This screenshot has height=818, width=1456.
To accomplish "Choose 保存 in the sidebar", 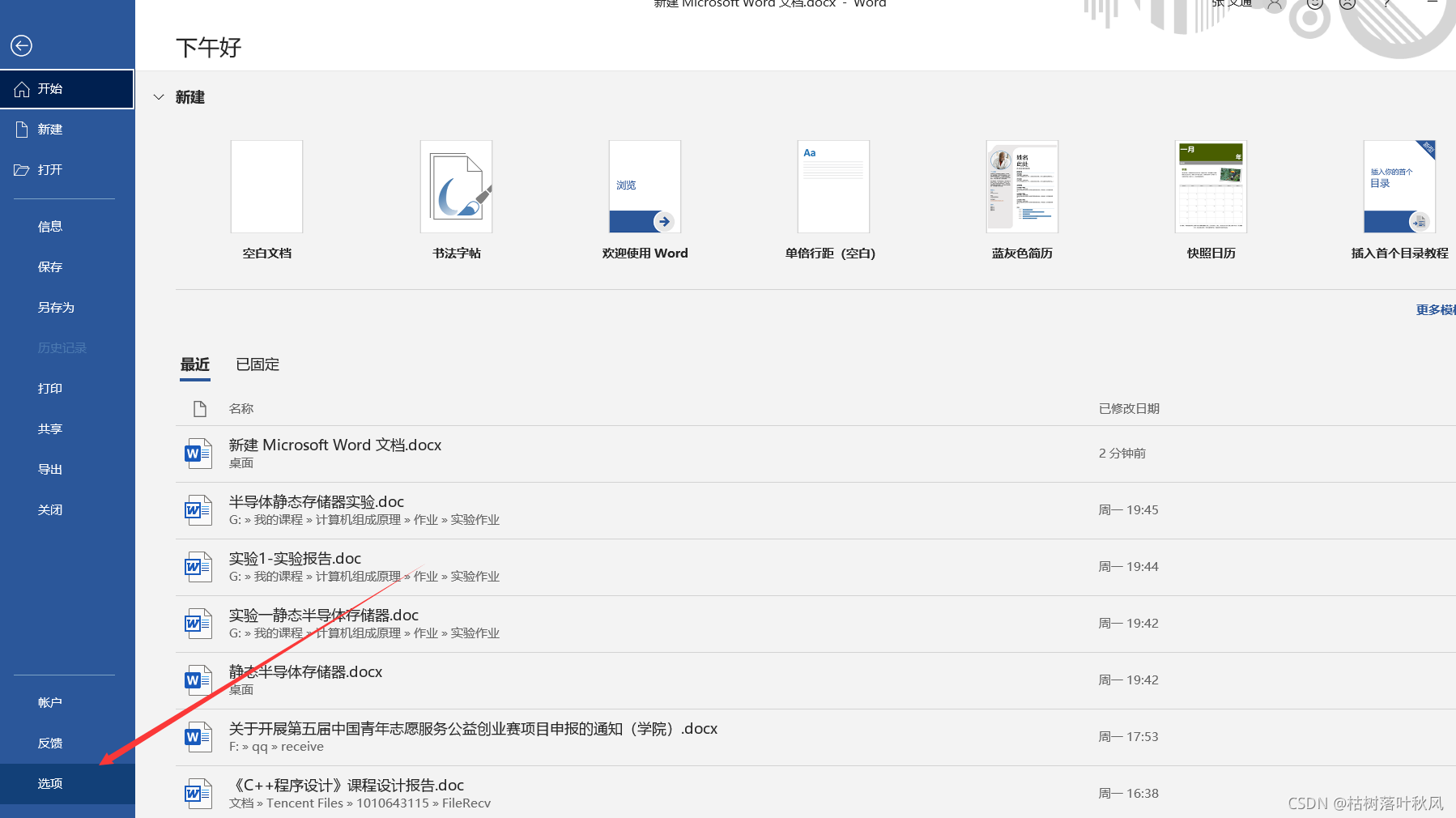I will (x=67, y=267).
